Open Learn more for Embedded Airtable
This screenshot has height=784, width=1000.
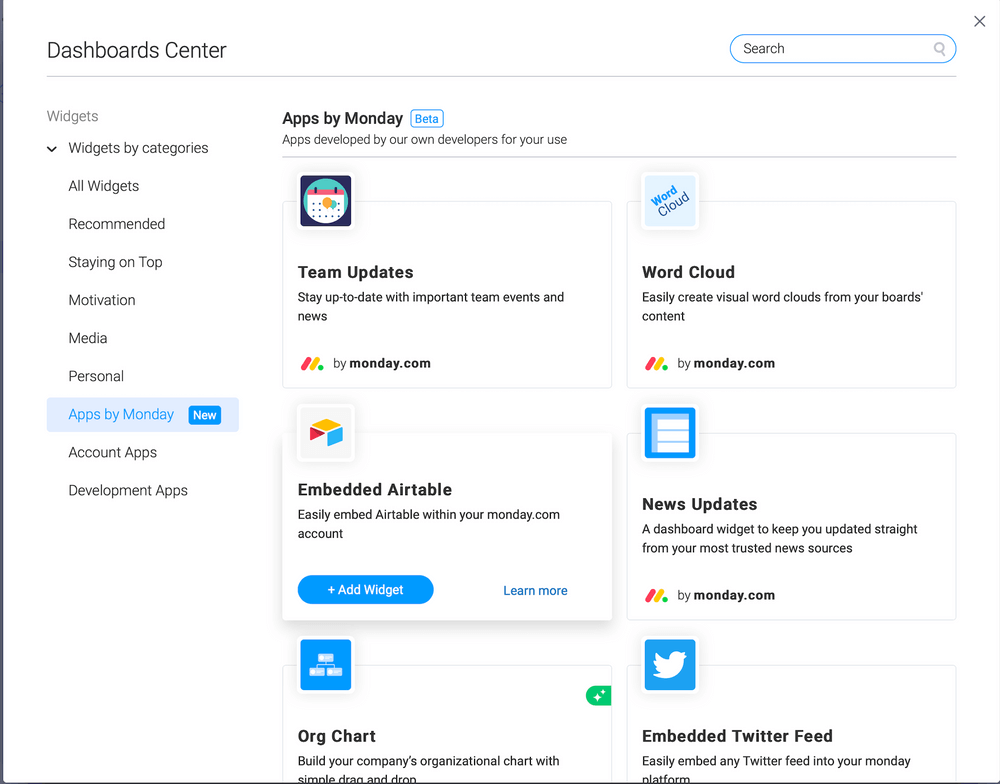point(535,591)
